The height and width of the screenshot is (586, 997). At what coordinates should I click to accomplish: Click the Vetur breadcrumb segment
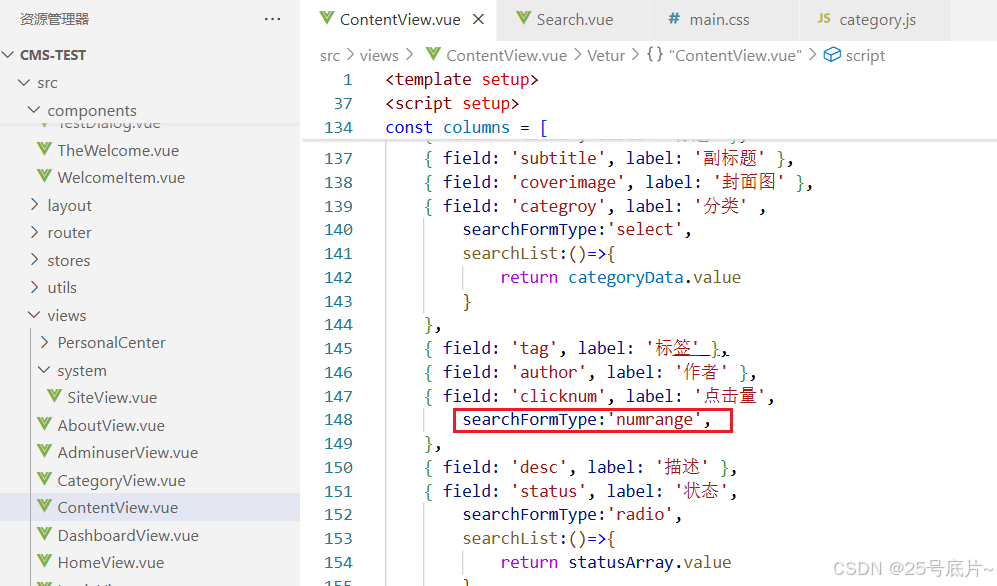click(x=606, y=56)
